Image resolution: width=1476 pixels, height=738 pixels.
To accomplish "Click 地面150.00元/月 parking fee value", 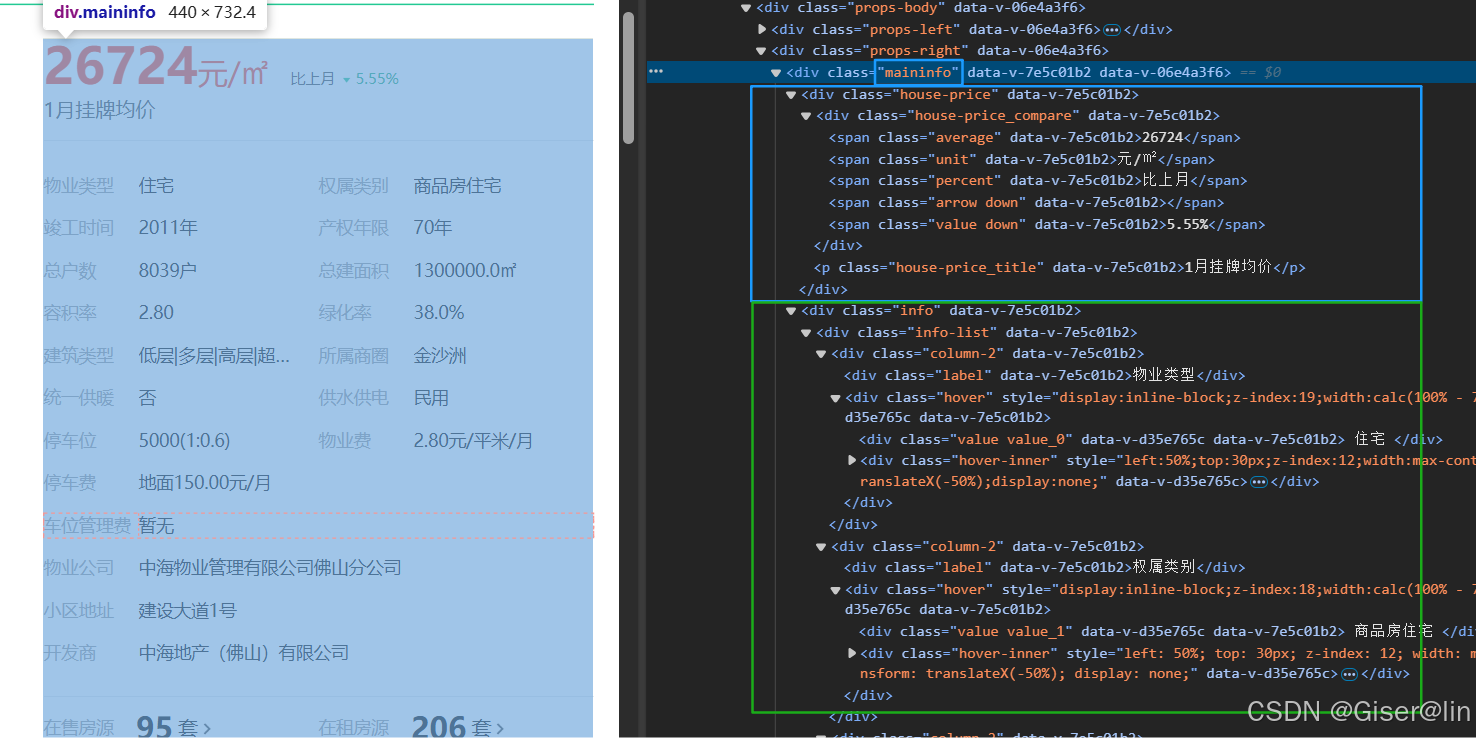I will [205, 483].
